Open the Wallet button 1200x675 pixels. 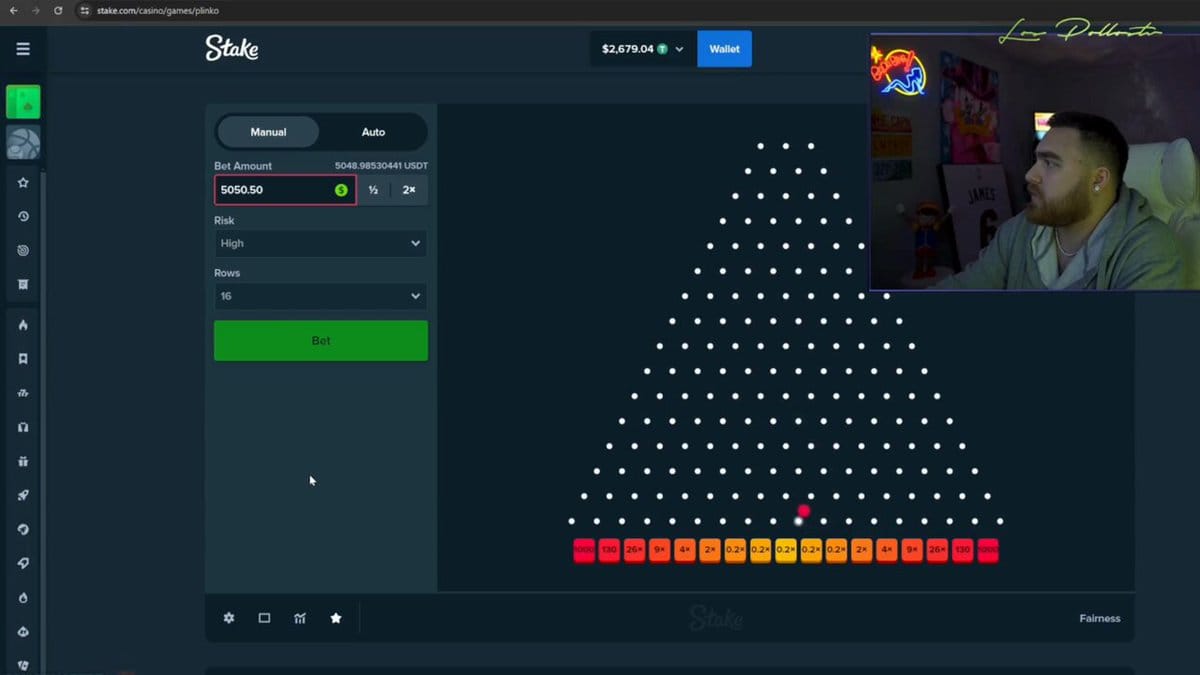coord(724,49)
